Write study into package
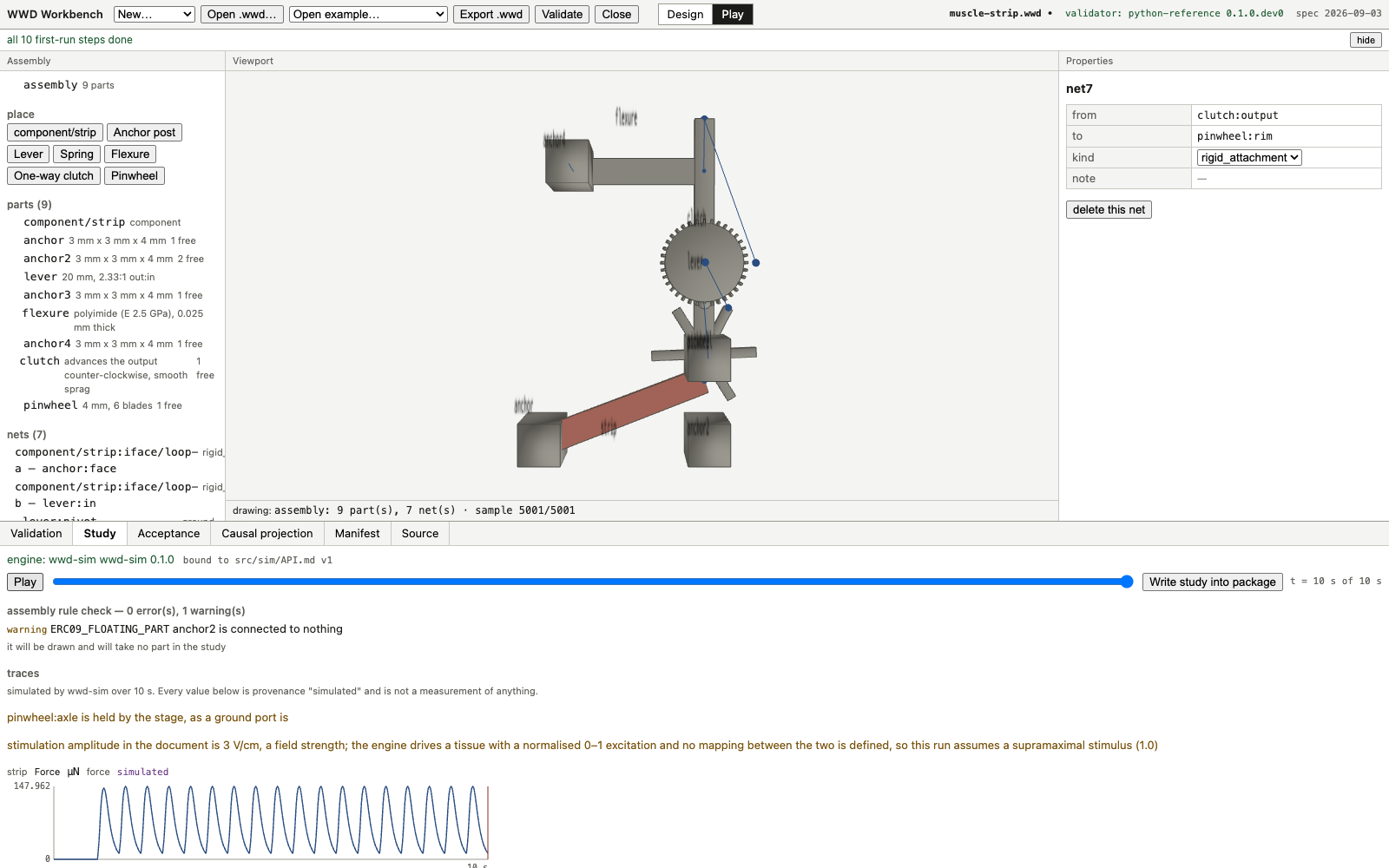Screen dimensions: 1389x868 coord(1213,582)
